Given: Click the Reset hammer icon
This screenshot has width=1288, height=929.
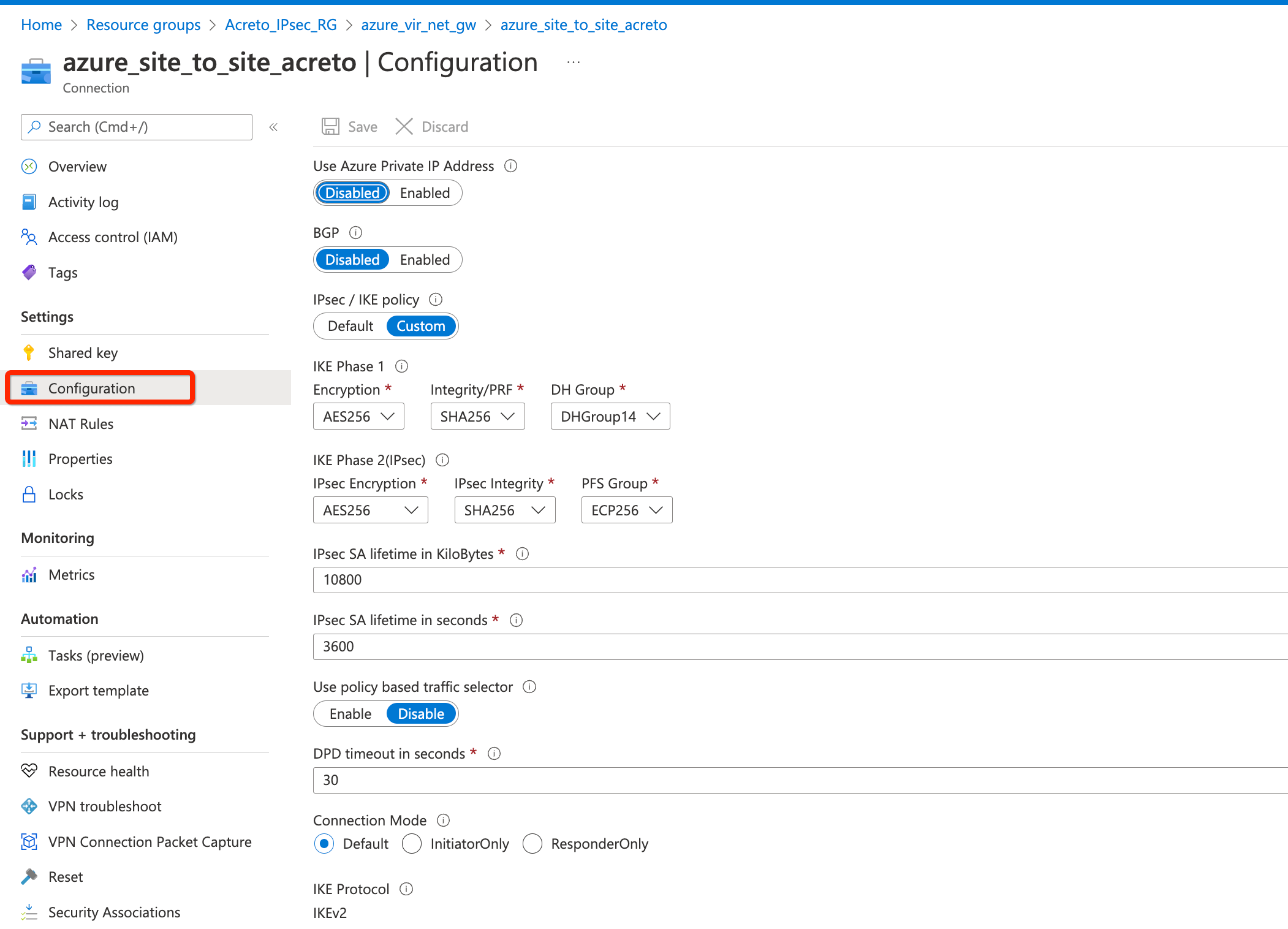Looking at the screenshot, I should pyautogui.click(x=29, y=877).
